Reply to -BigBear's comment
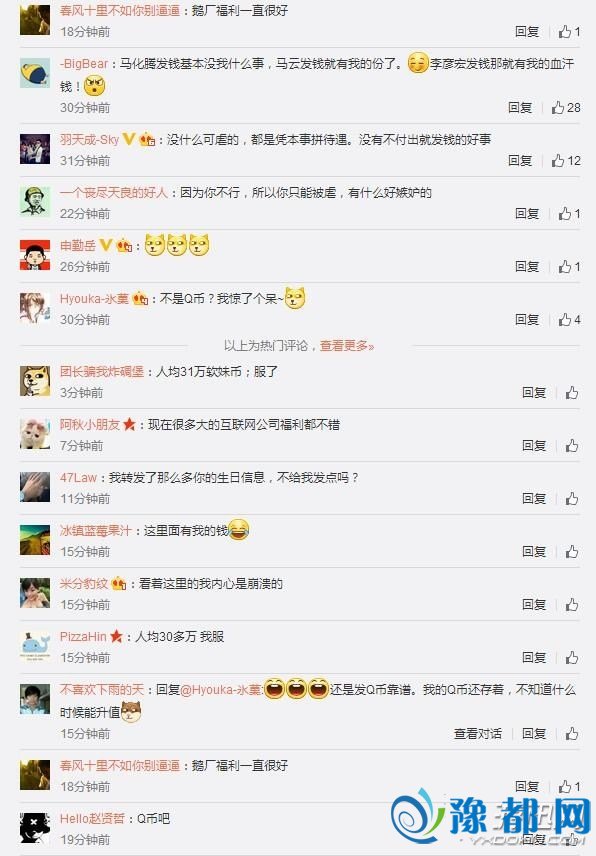Viewport: 596px width, 856px height. [520, 108]
